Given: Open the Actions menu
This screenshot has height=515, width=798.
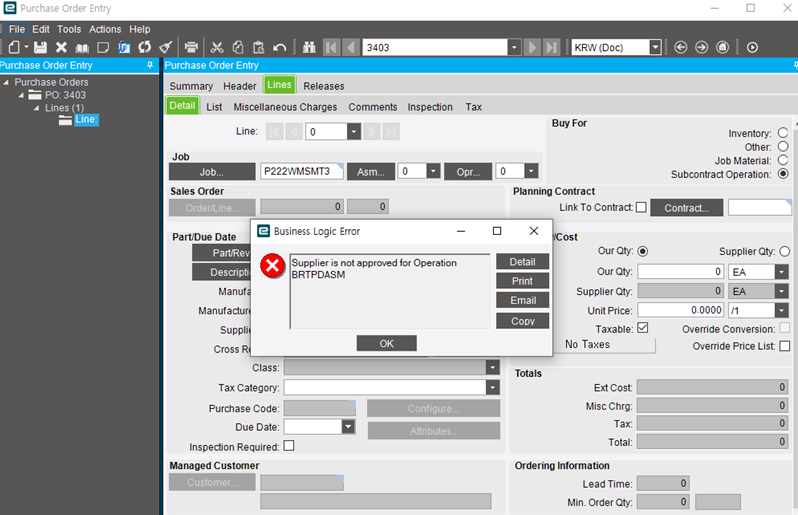Looking at the screenshot, I should pos(105,29).
